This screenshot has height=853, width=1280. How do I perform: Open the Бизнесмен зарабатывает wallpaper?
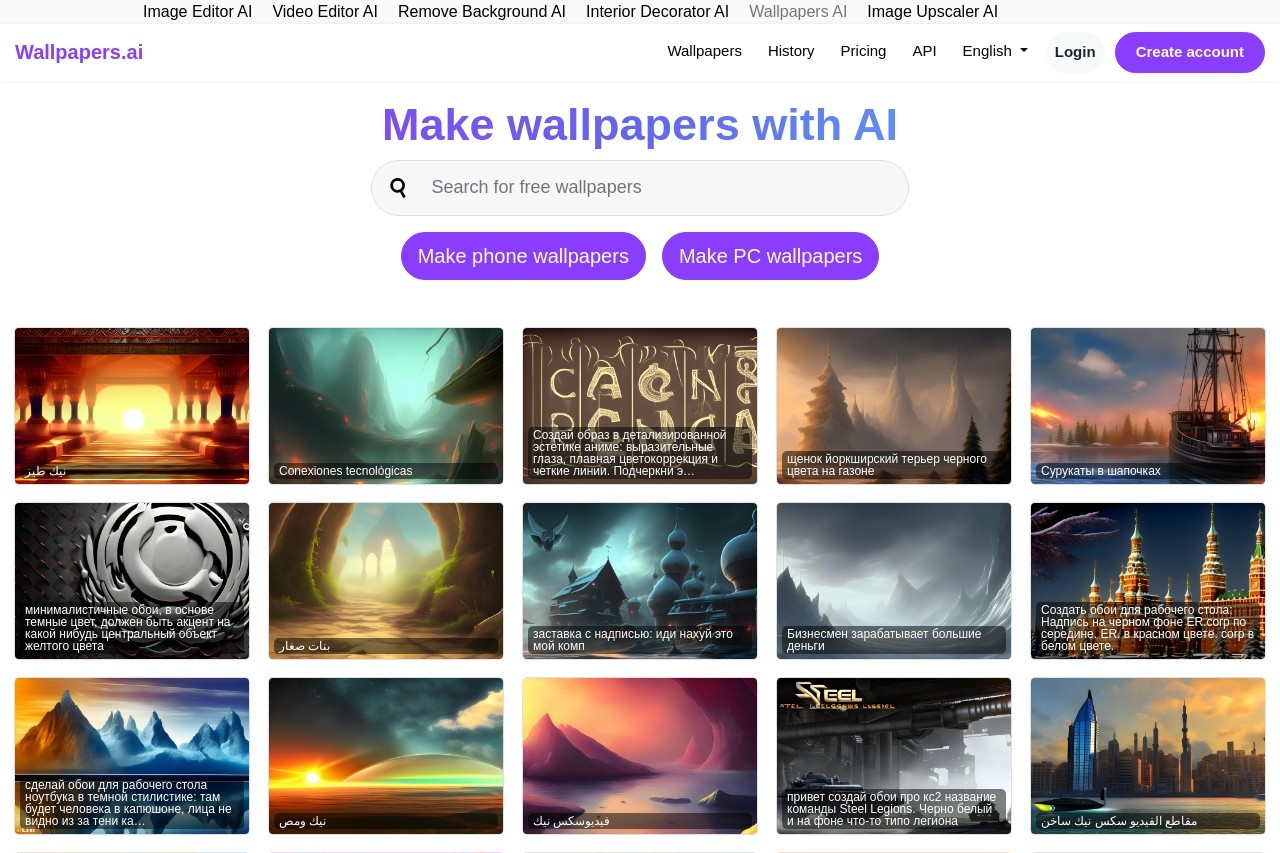coord(894,581)
